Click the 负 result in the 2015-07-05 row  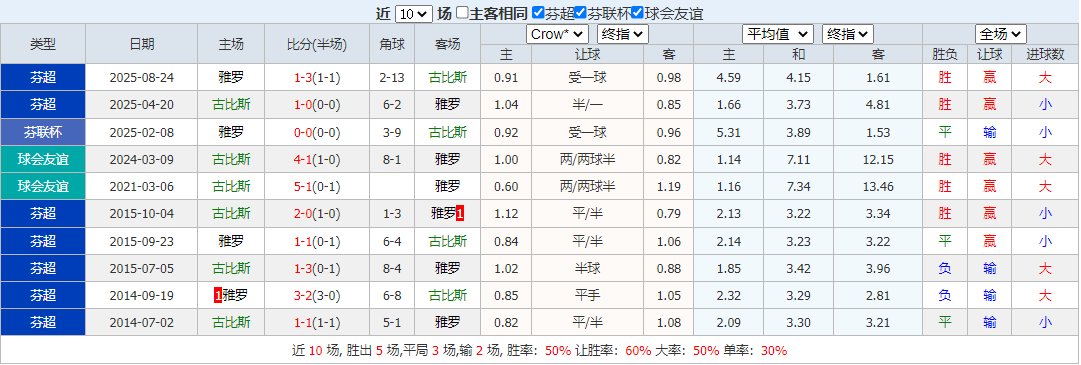[945, 268]
